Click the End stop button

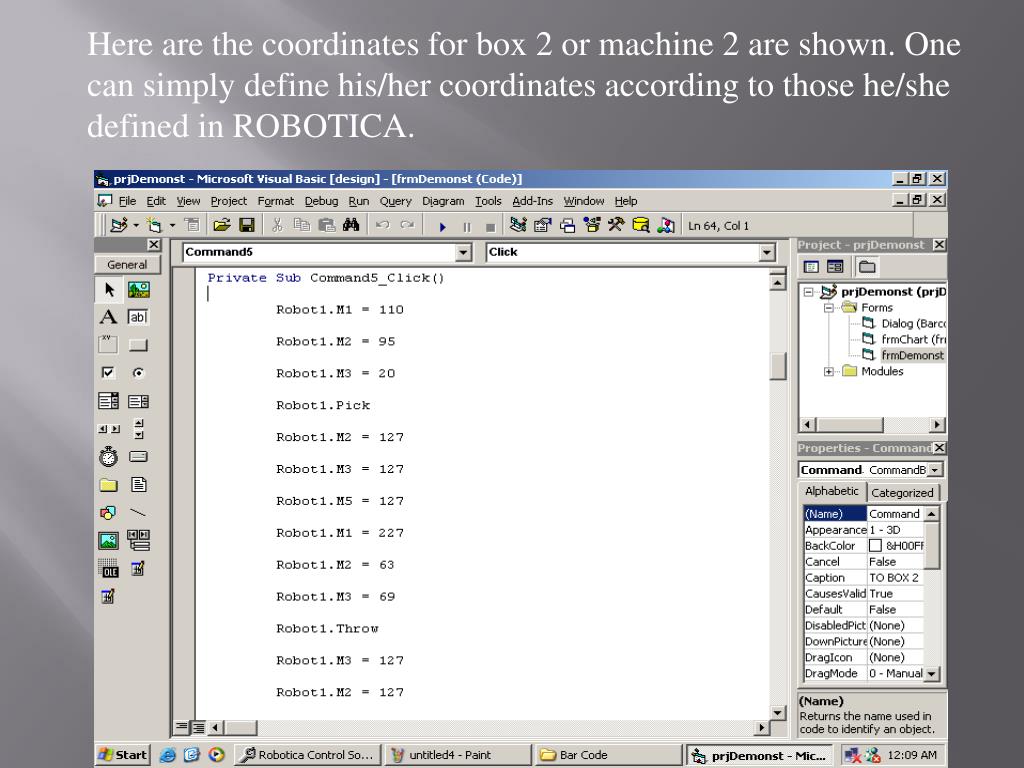490,227
